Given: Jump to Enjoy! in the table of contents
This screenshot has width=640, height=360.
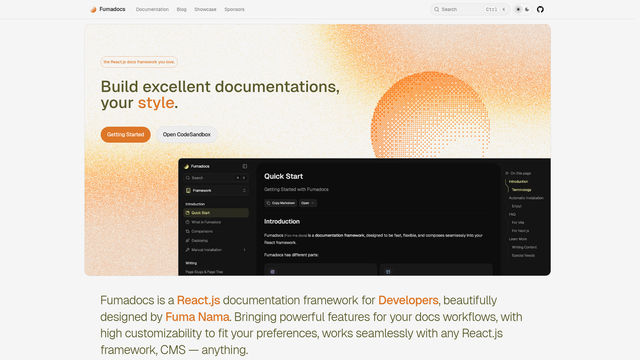Looking at the screenshot, I should pyautogui.click(x=516, y=206).
